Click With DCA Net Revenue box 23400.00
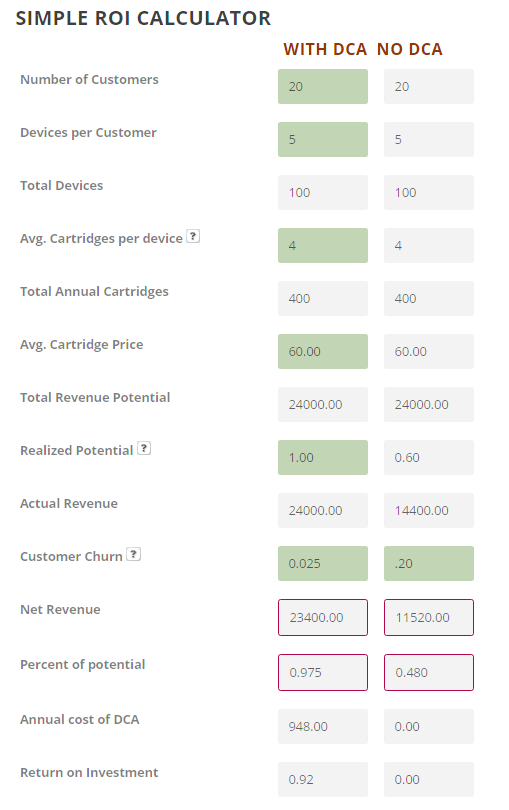Image resolution: width=509 pixels, height=810 pixels. tap(323, 617)
